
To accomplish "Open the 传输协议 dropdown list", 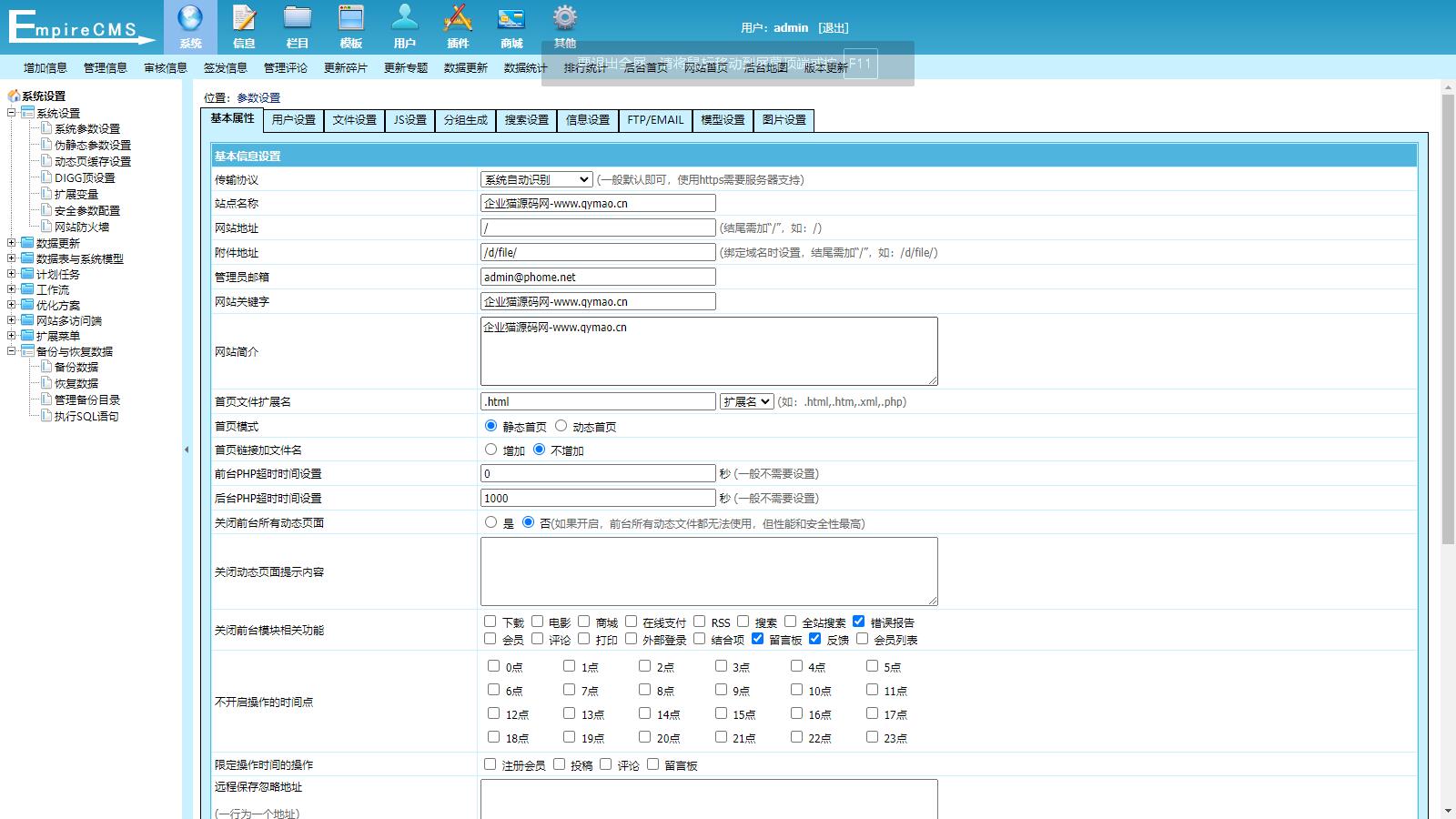I will pyautogui.click(x=537, y=180).
